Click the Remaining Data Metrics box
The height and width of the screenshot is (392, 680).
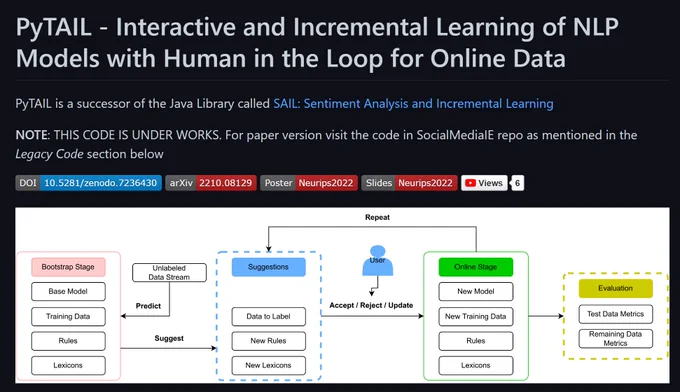pos(615,339)
